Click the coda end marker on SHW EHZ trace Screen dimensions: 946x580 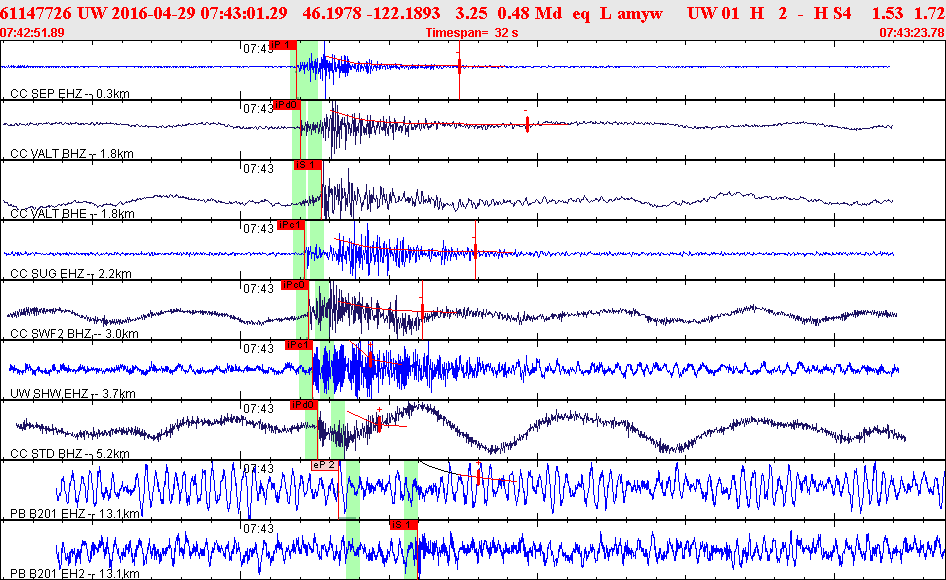370,358
